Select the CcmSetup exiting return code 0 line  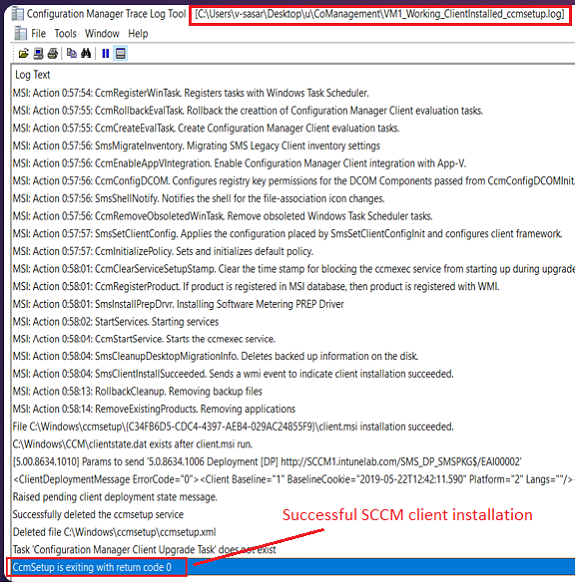293,567
